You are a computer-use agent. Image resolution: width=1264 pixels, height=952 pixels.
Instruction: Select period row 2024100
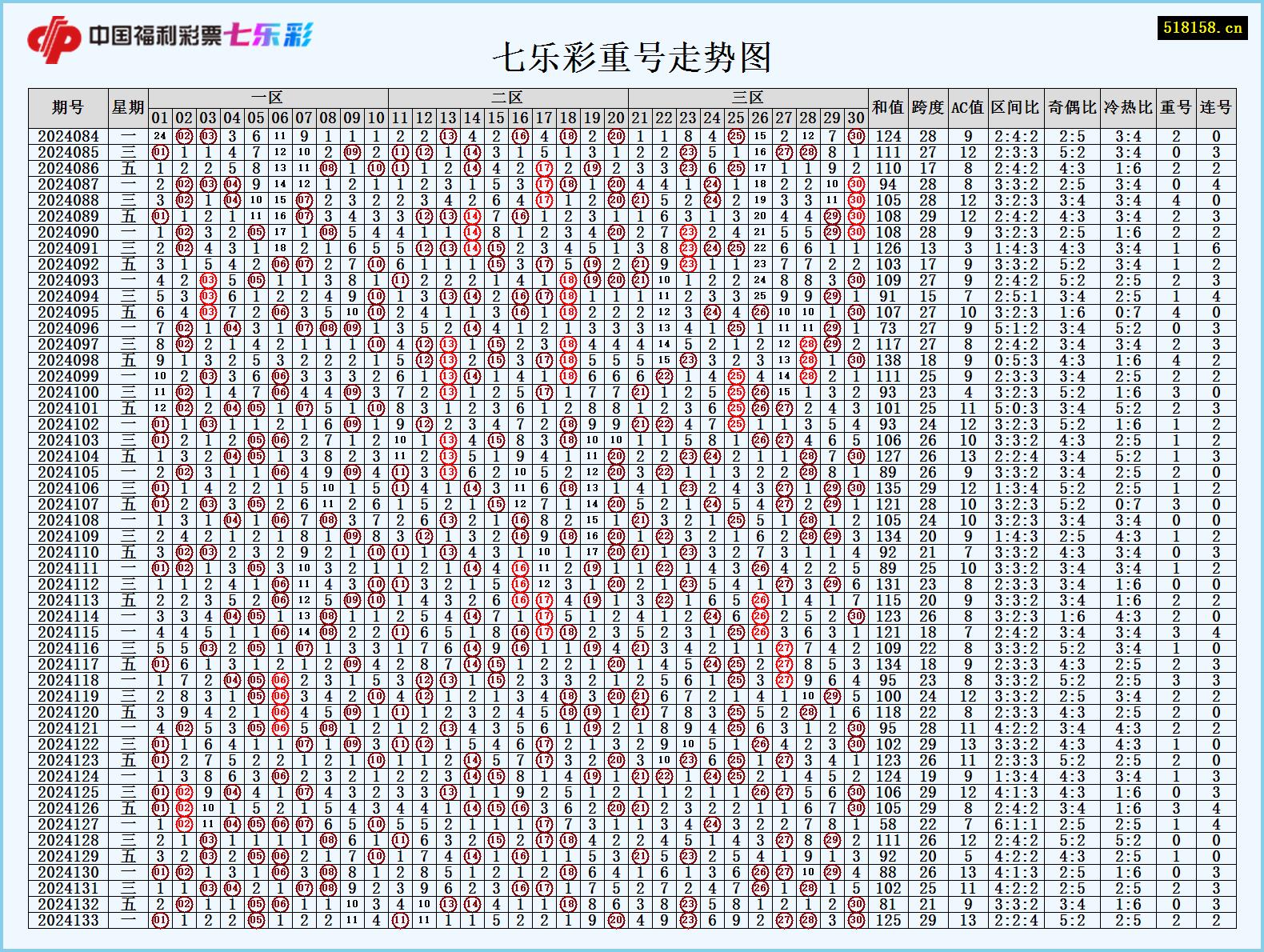632,393
